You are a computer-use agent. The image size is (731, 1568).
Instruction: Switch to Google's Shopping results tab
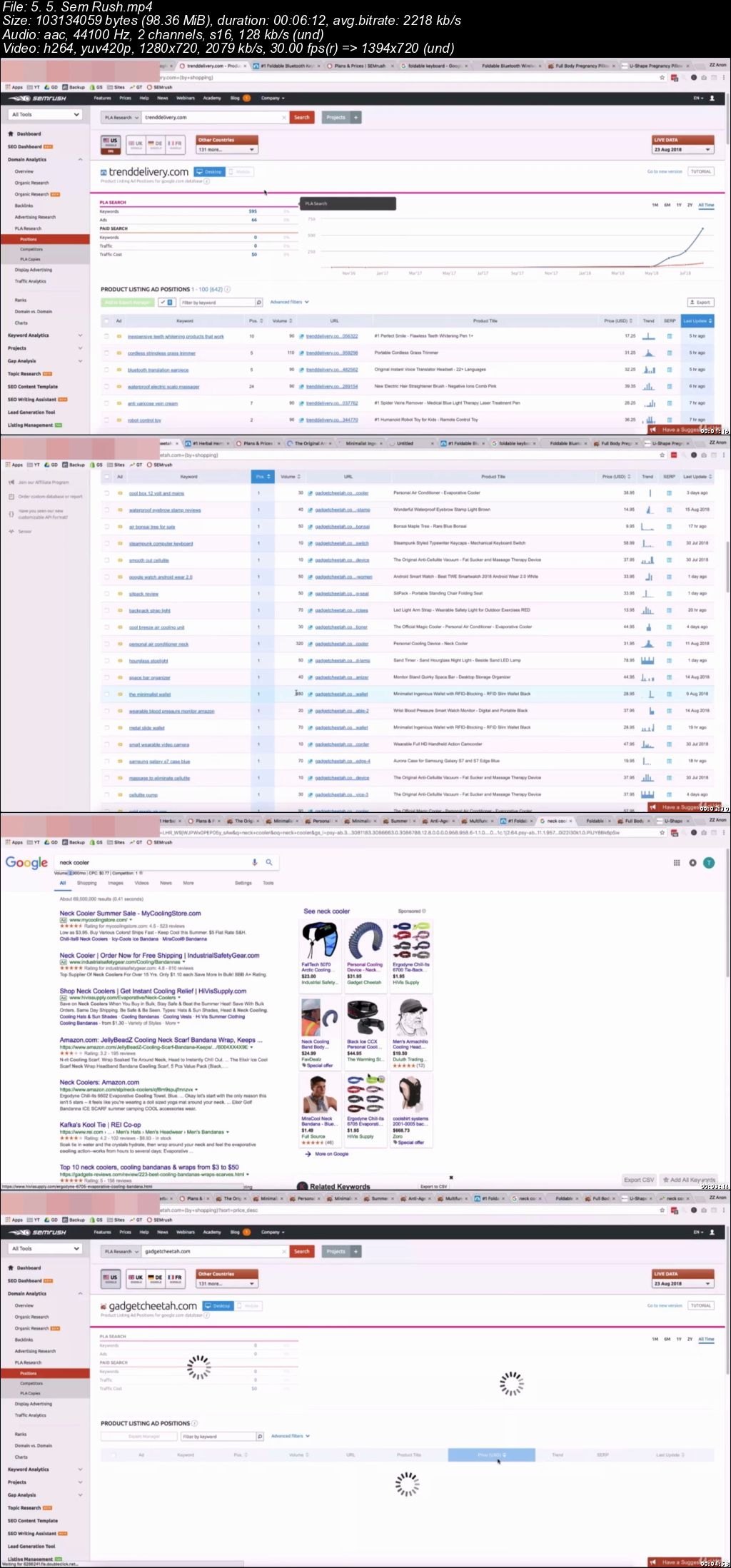(86, 883)
